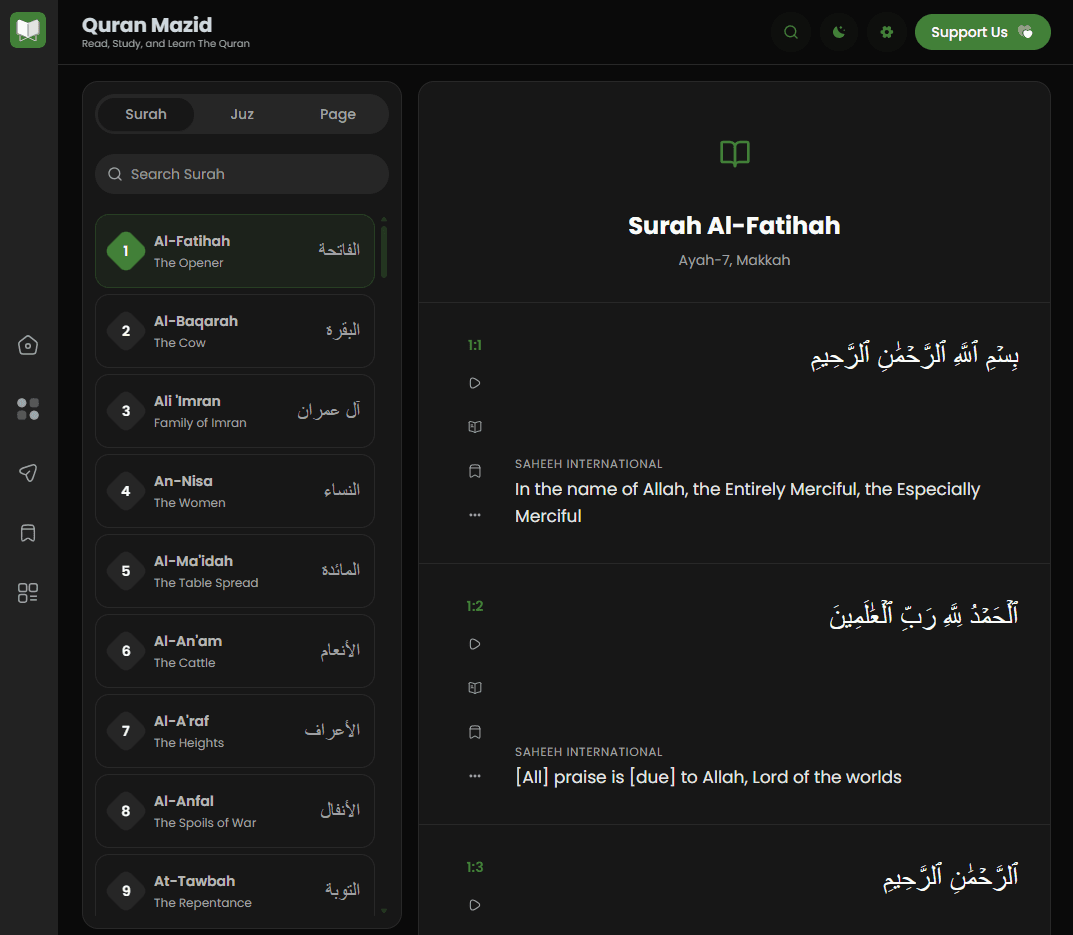Select At-Tawbah The Repentance surah
Viewport: 1073px width, 935px height.
click(x=235, y=886)
